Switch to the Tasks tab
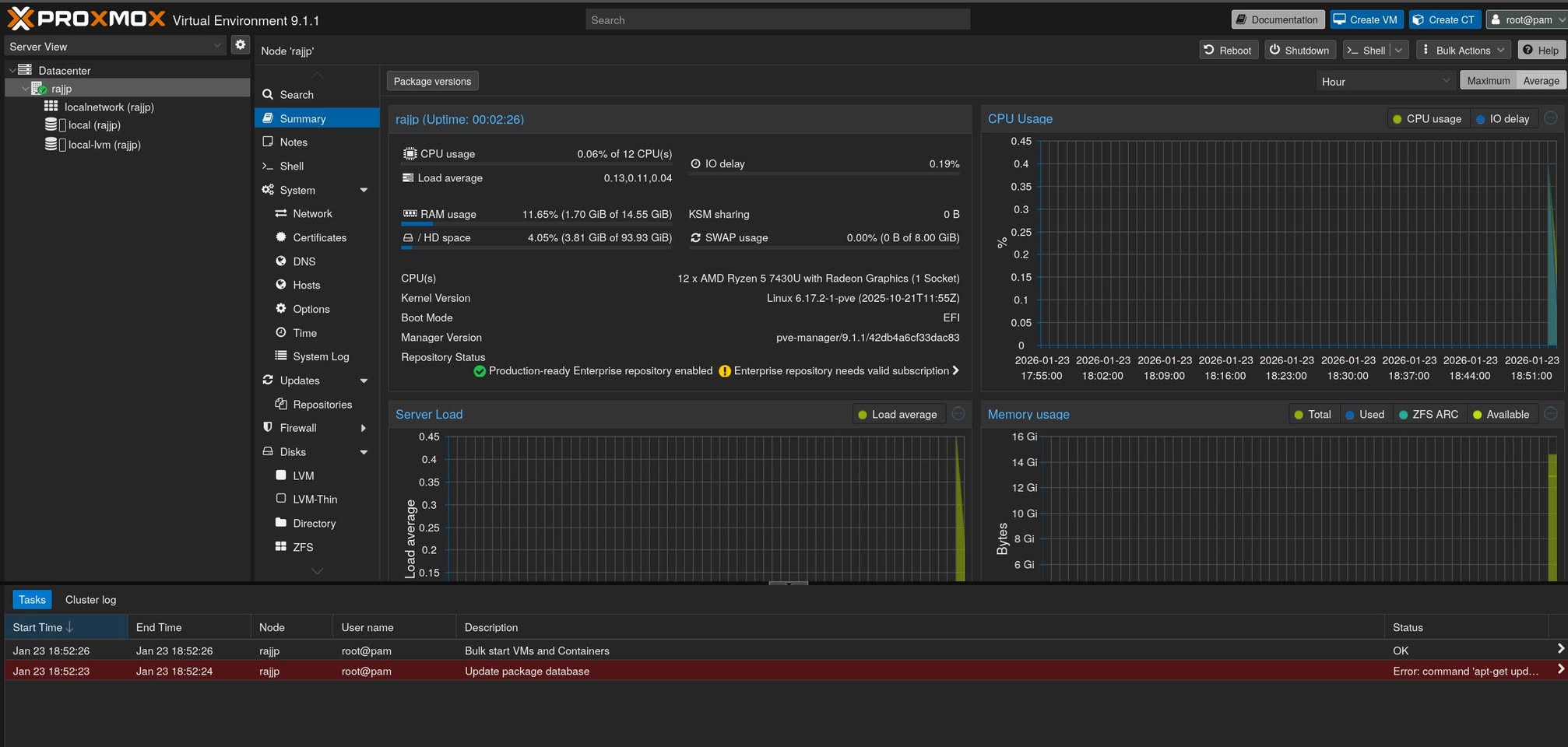 (x=33, y=600)
